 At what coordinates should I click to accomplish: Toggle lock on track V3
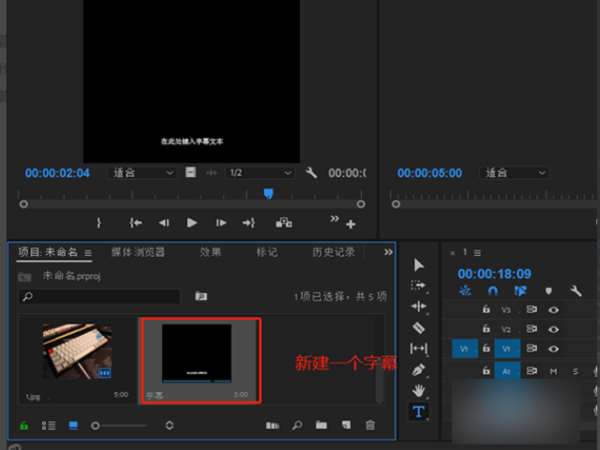[x=486, y=309]
